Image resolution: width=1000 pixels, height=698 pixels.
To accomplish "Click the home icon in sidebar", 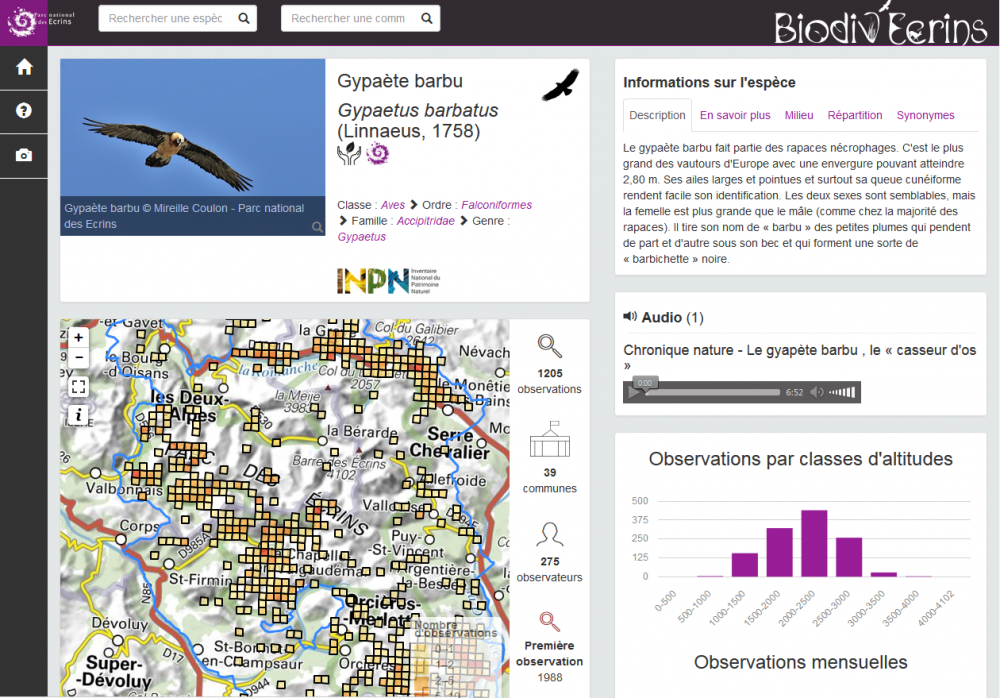I will [24, 67].
